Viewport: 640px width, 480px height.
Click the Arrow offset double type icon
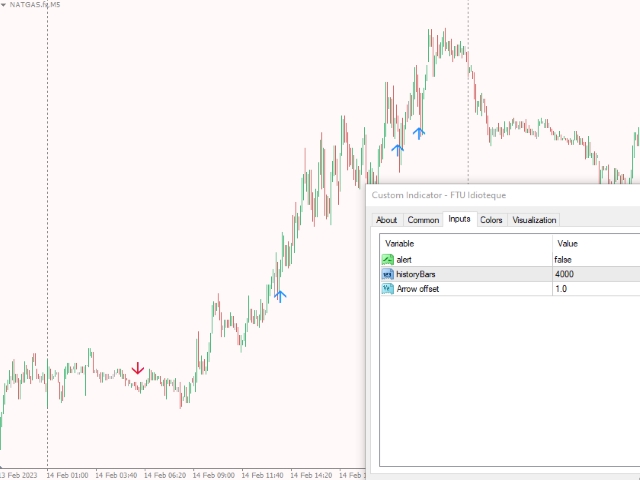(387, 289)
